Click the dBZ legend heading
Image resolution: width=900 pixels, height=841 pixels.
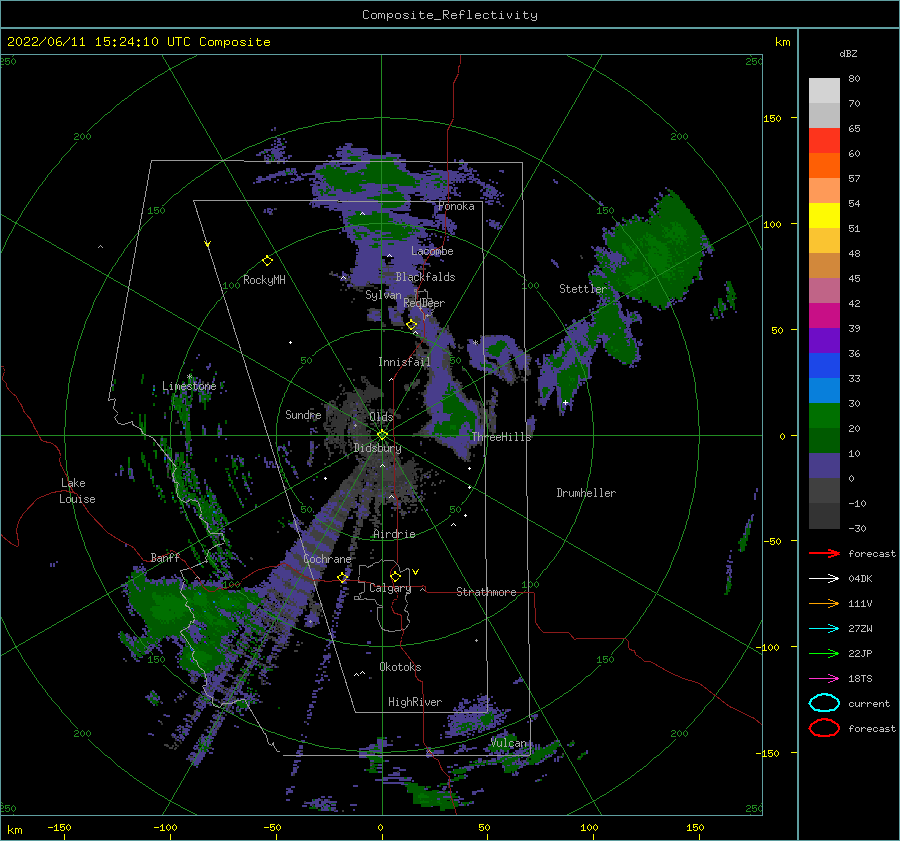pyautogui.click(x=848, y=53)
